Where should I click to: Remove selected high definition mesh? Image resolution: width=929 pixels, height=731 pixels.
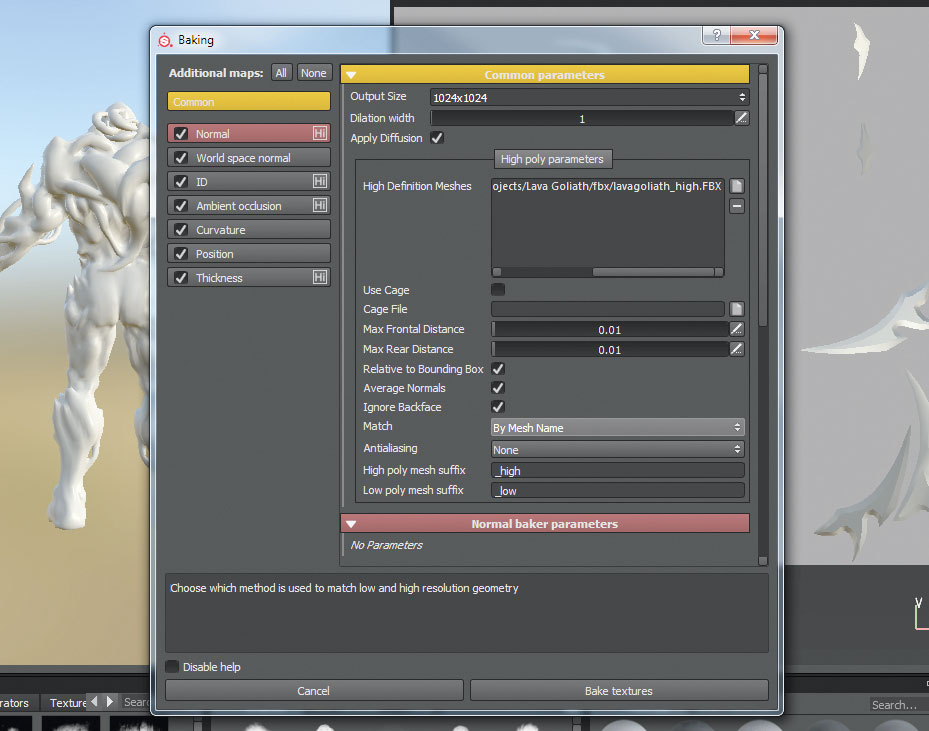(x=736, y=206)
